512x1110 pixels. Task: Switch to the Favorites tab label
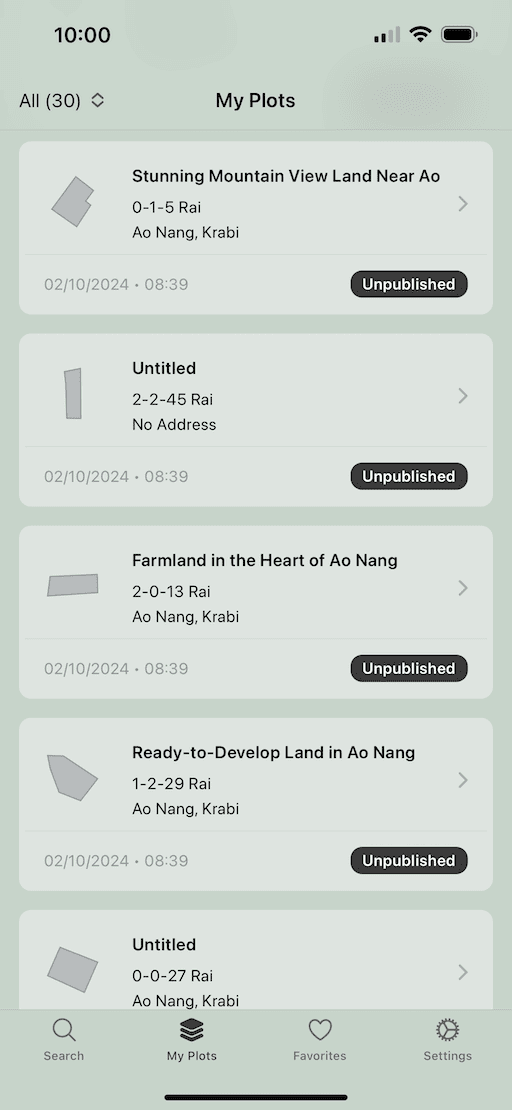pos(320,1055)
